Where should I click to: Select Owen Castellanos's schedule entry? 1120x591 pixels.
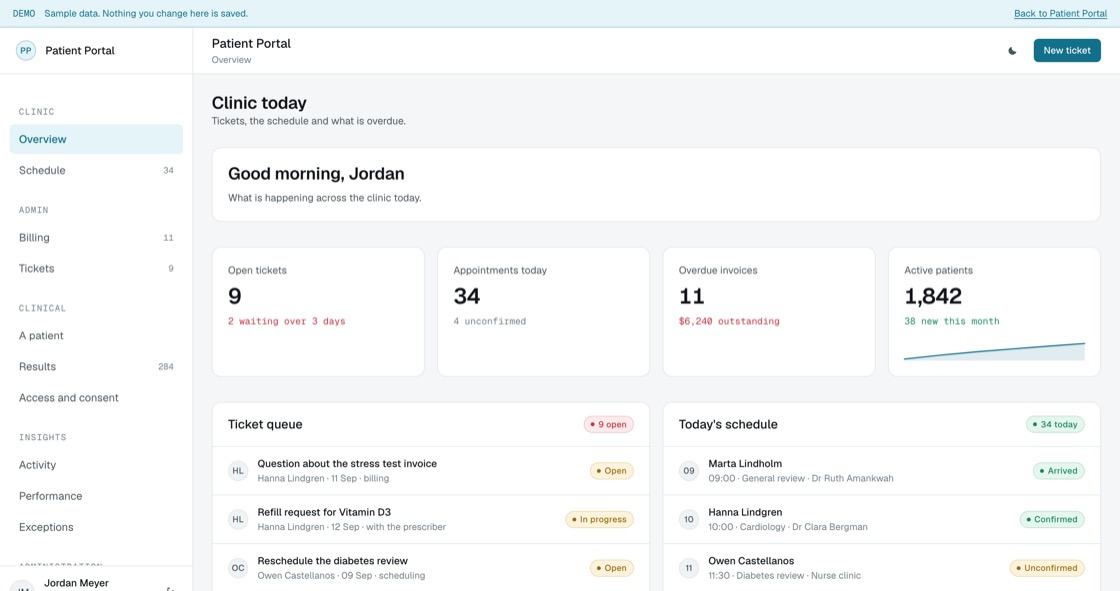pos(881,568)
